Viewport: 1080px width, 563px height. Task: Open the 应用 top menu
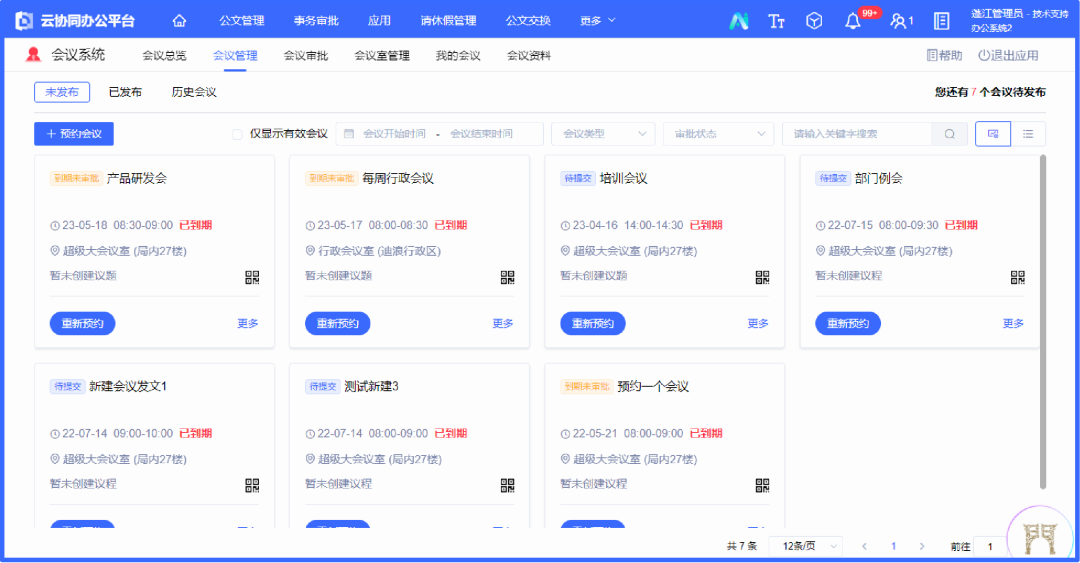click(x=379, y=21)
